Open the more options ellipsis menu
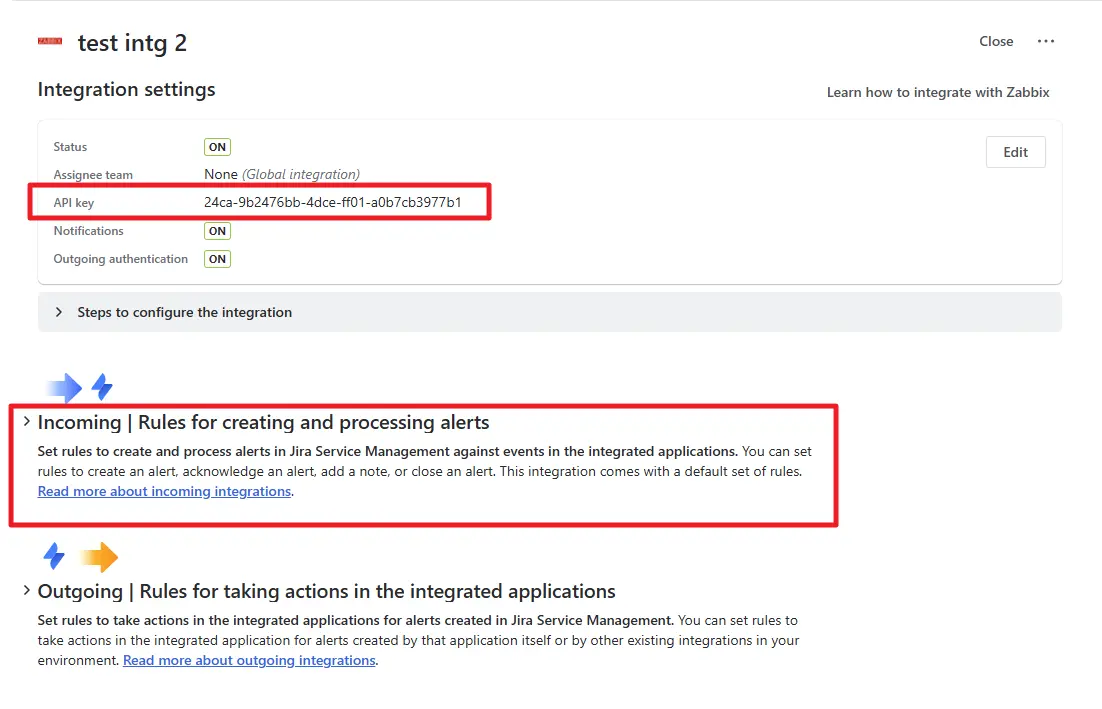 click(x=1046, y=41)
